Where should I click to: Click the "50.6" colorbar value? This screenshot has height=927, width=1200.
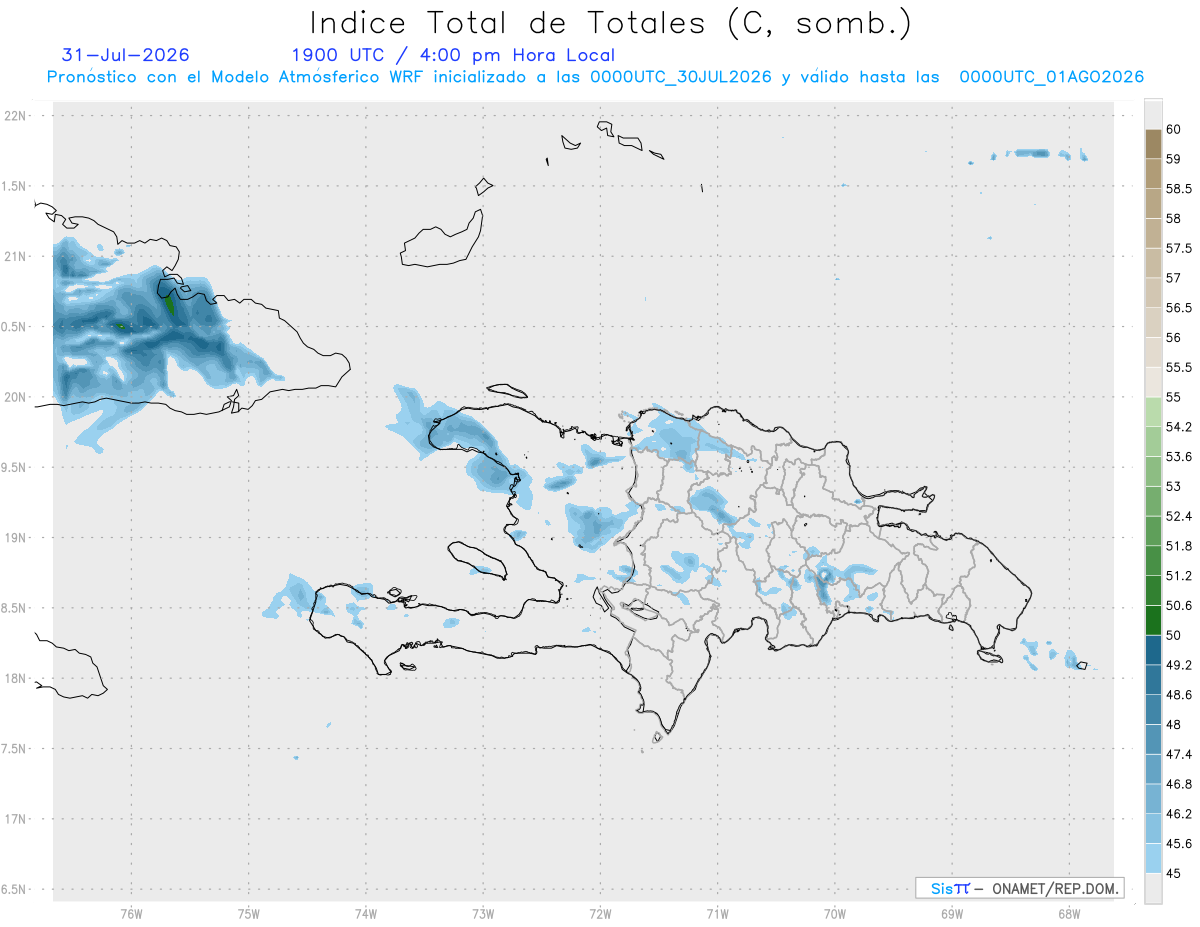pyautogui.click(x=1178, y=606)
